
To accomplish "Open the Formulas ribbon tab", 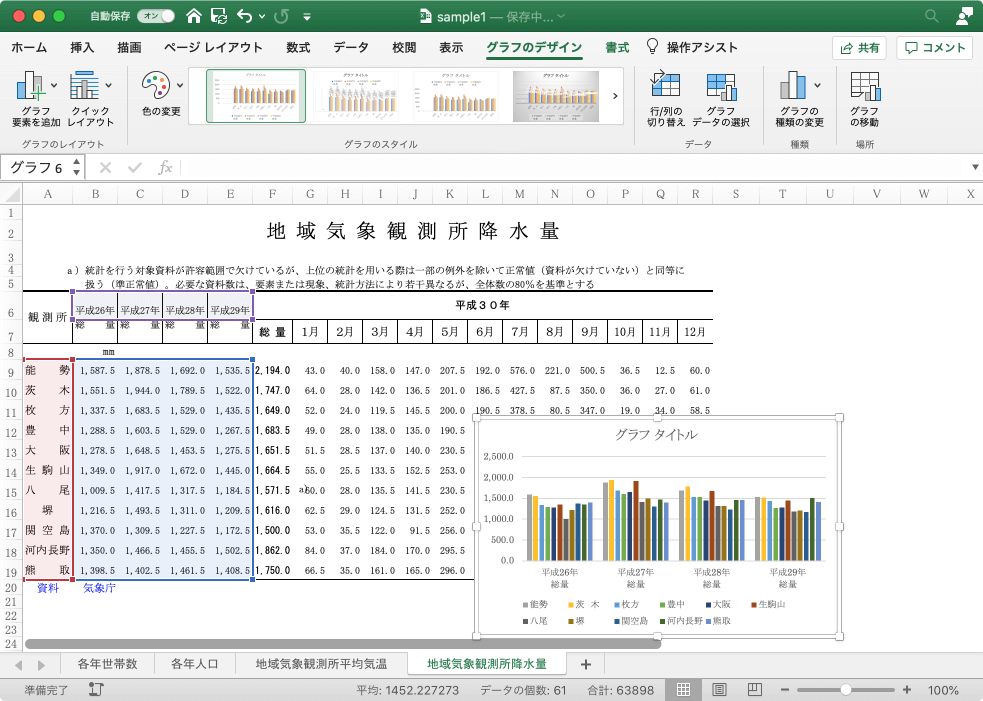I will (298, 47).
